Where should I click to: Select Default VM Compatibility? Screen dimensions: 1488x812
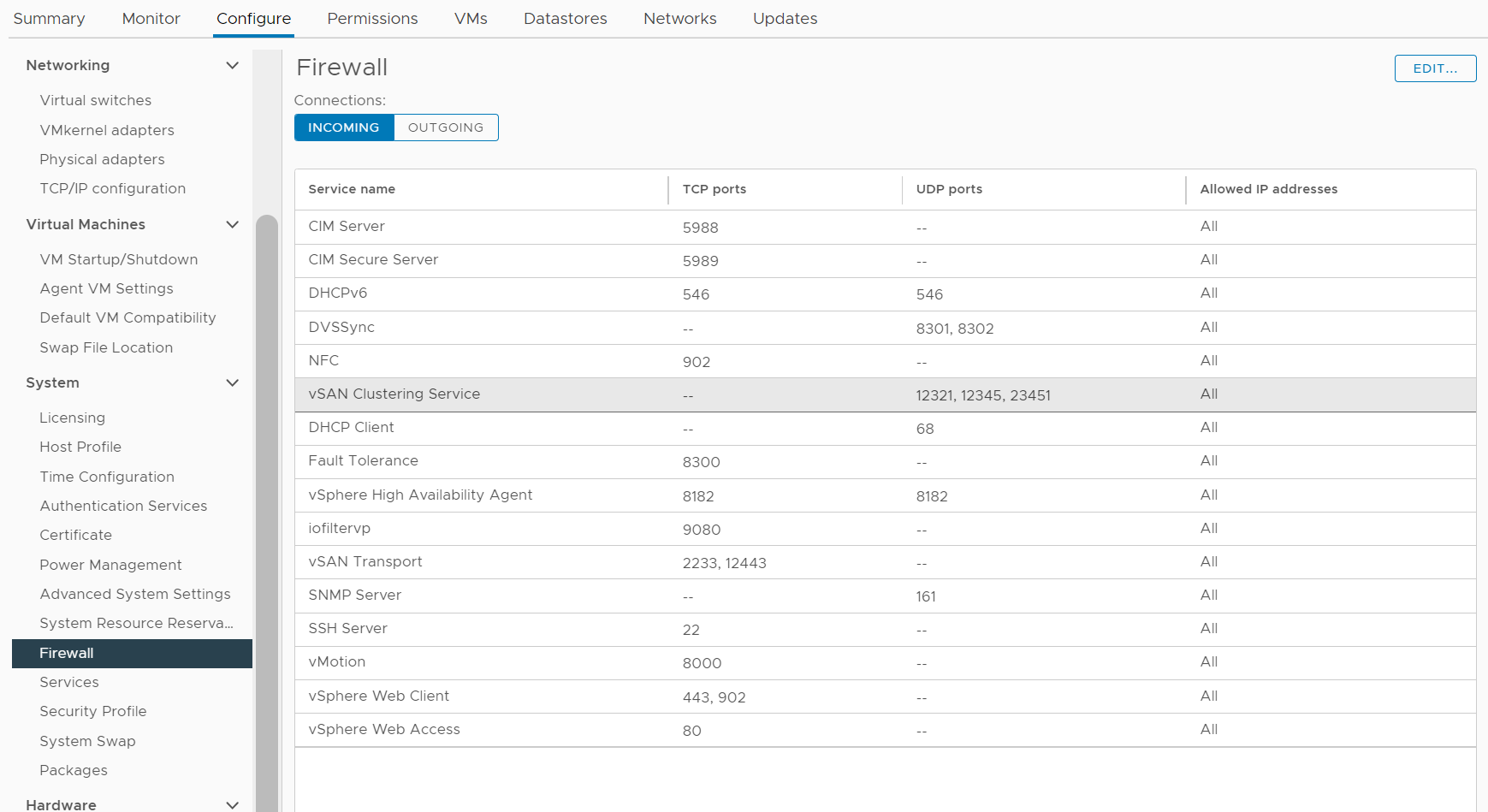pos(127,317)
